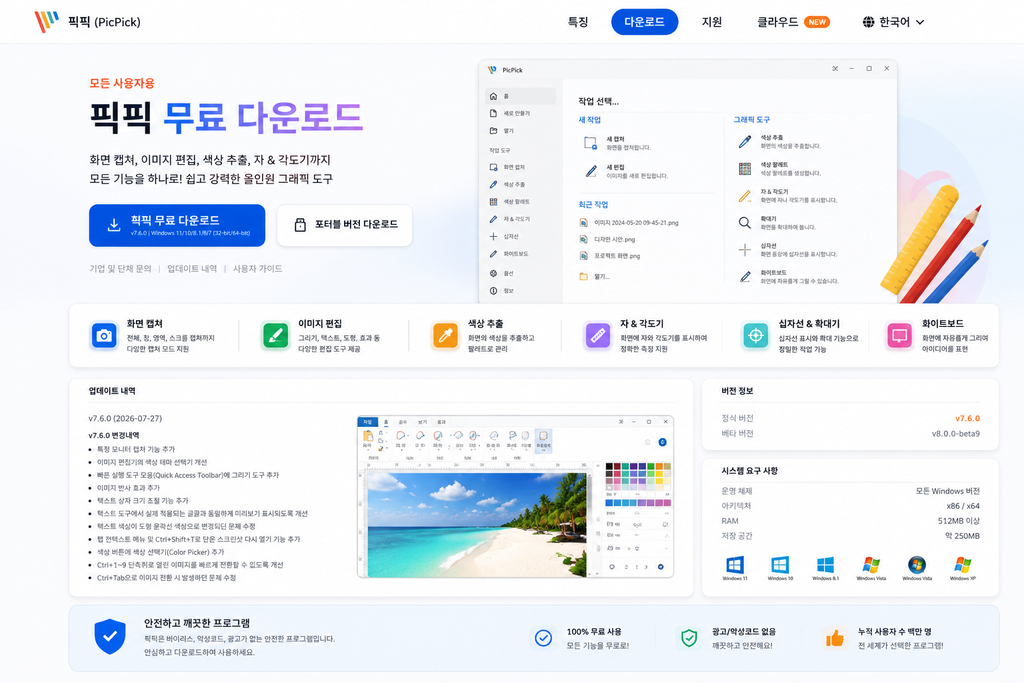Click the 십자선 & 확대기 feature title
The height and width of the screenshot is (683, 1024).
(809, 323)
